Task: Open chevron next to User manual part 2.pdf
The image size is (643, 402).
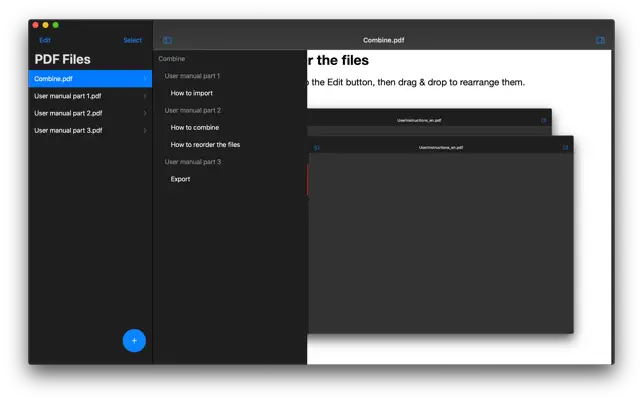Action: pyautogui.click(x=145, y=113)
